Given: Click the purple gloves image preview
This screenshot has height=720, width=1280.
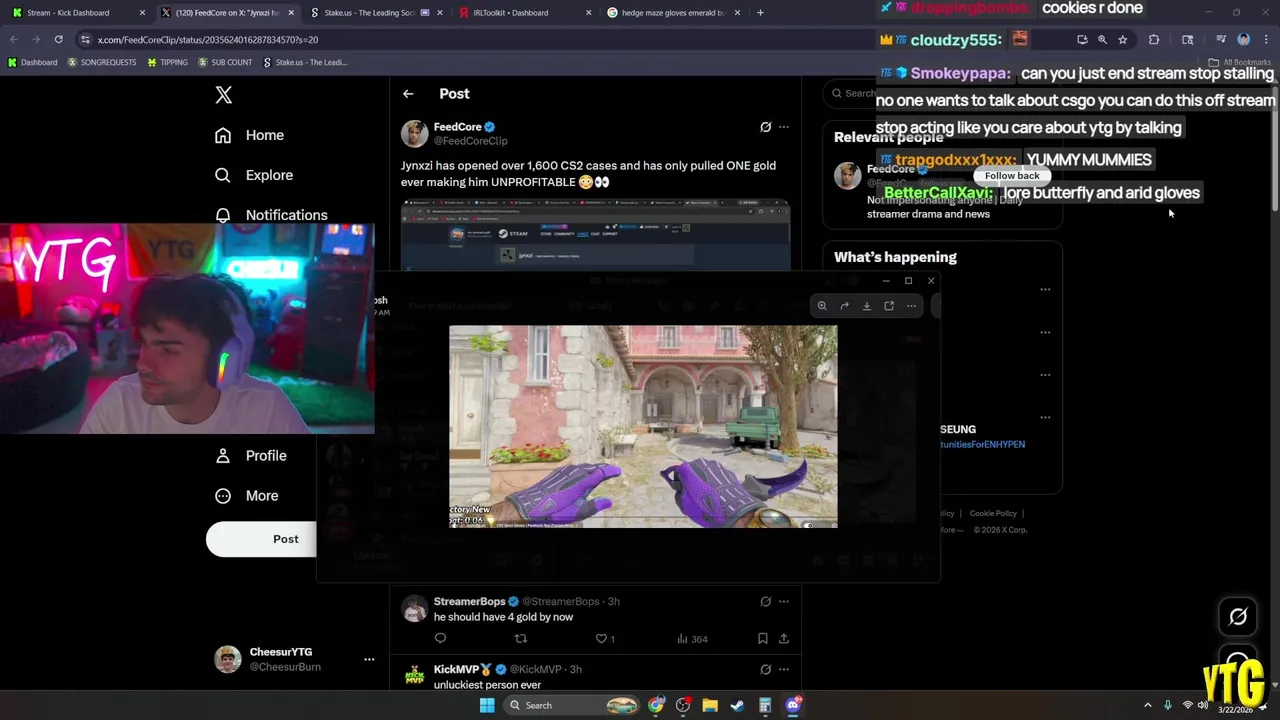Looking at the screenshot, I should (643, 426).
